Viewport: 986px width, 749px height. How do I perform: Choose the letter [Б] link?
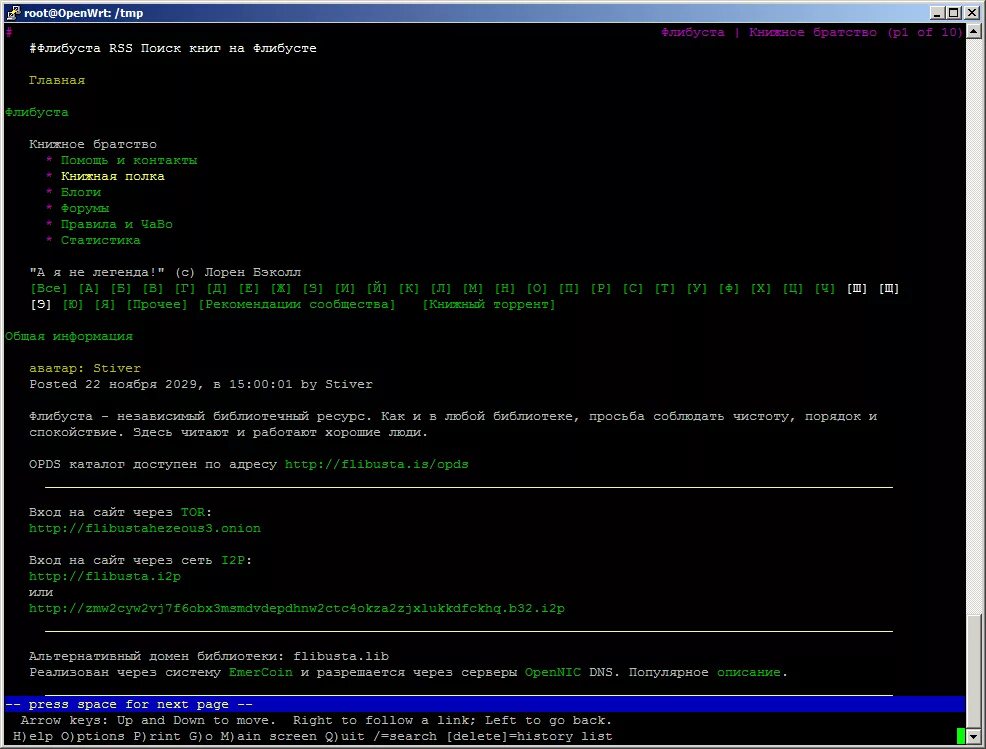[121, 288]
